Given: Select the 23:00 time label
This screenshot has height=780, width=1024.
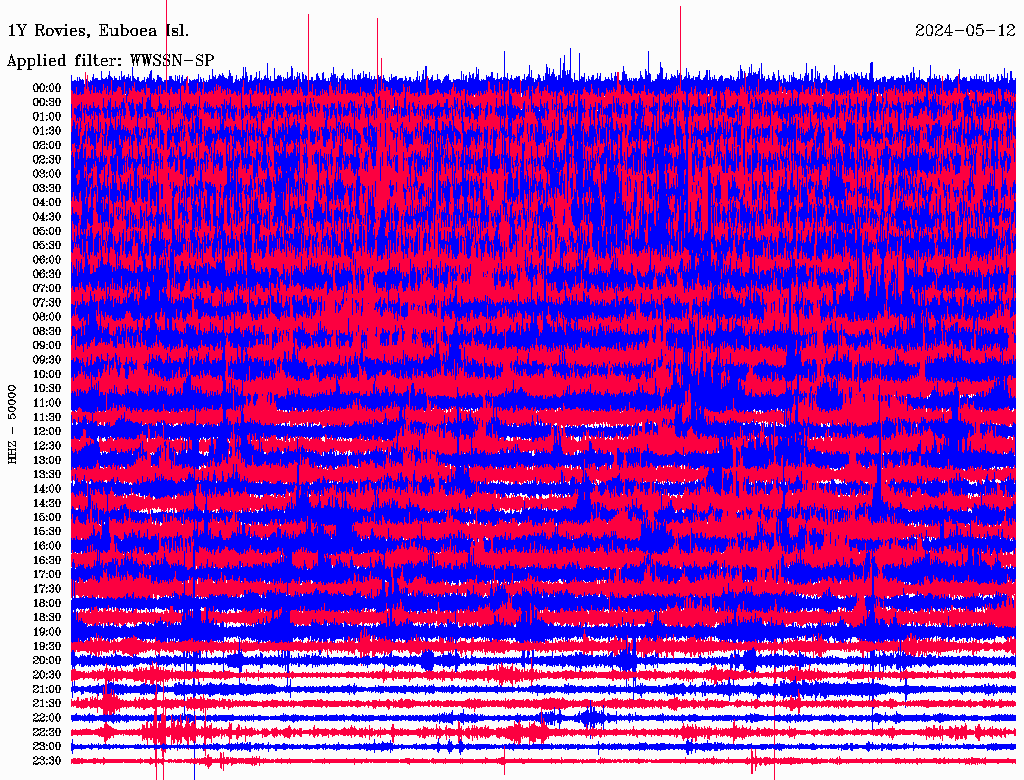Looking at the screenshot, I should click(47, 747).
